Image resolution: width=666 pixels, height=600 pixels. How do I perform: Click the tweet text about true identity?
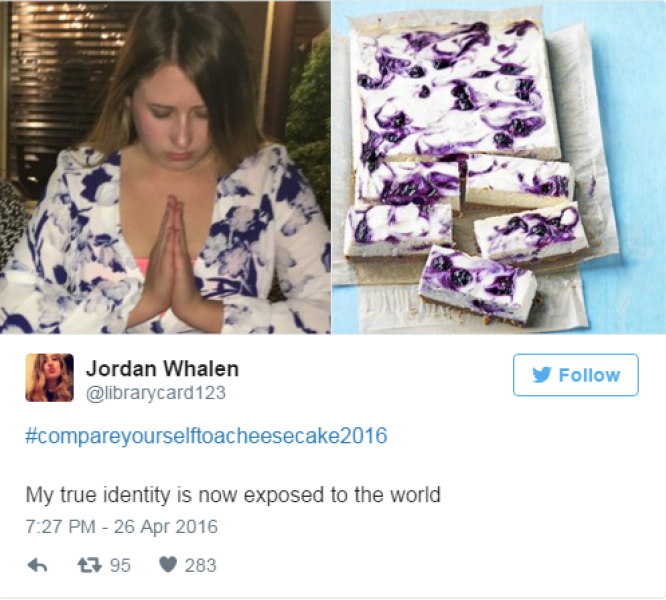click(x=233, y=495)
